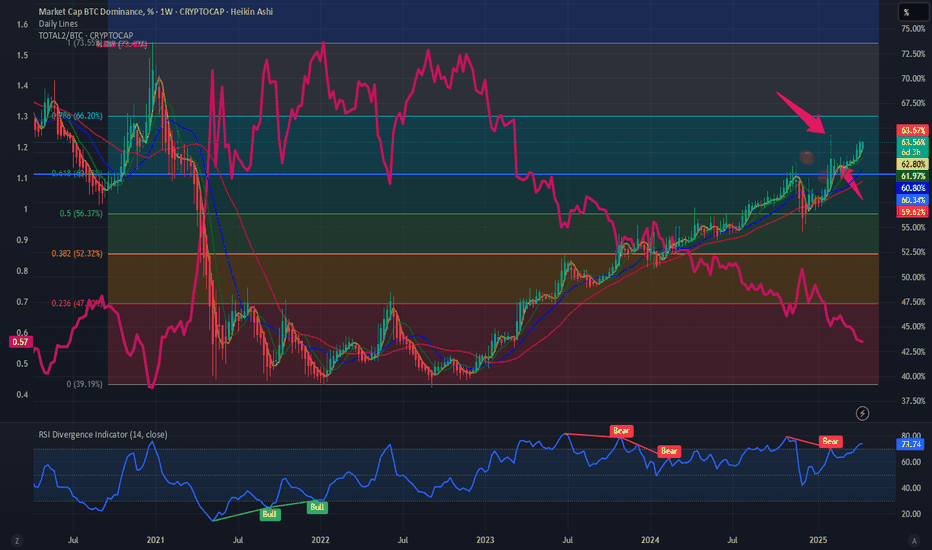This screenshot has width=932, height=550.
Task: Select the Market Cap BTC Dominance legend title
Action: (156, 11)
